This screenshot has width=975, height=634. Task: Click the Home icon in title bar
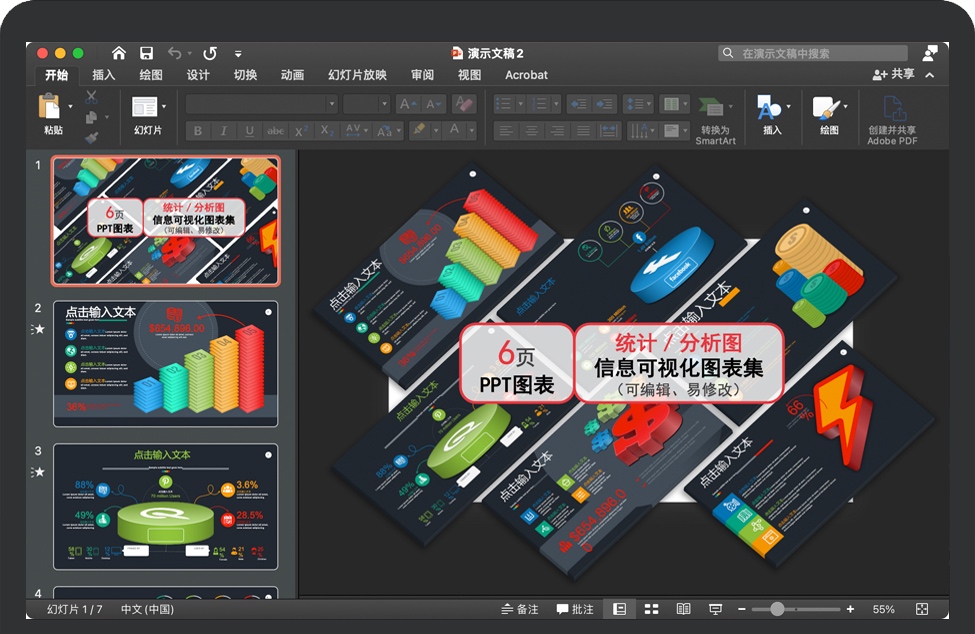(x=119, y=53)
